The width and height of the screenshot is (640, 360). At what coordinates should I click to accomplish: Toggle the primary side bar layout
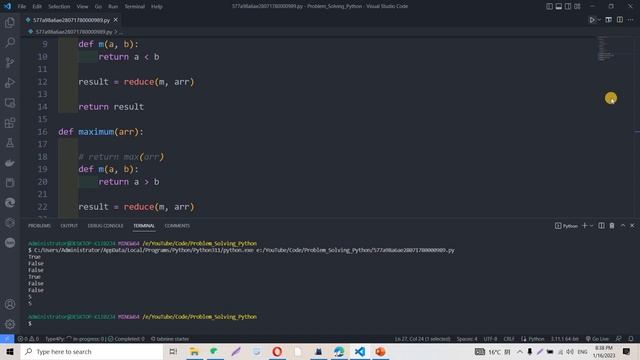click(x=549, y=6)
